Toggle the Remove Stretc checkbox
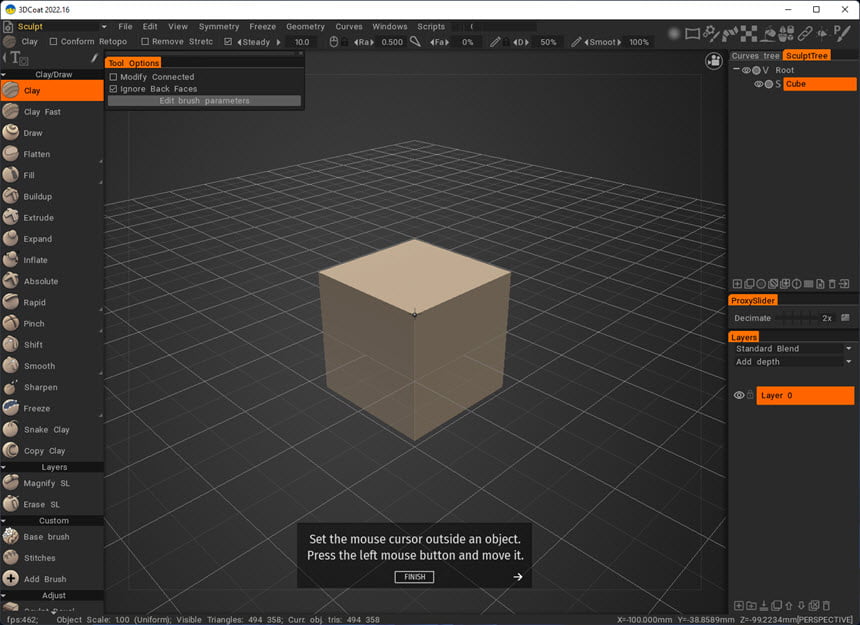 coord(145,42)
